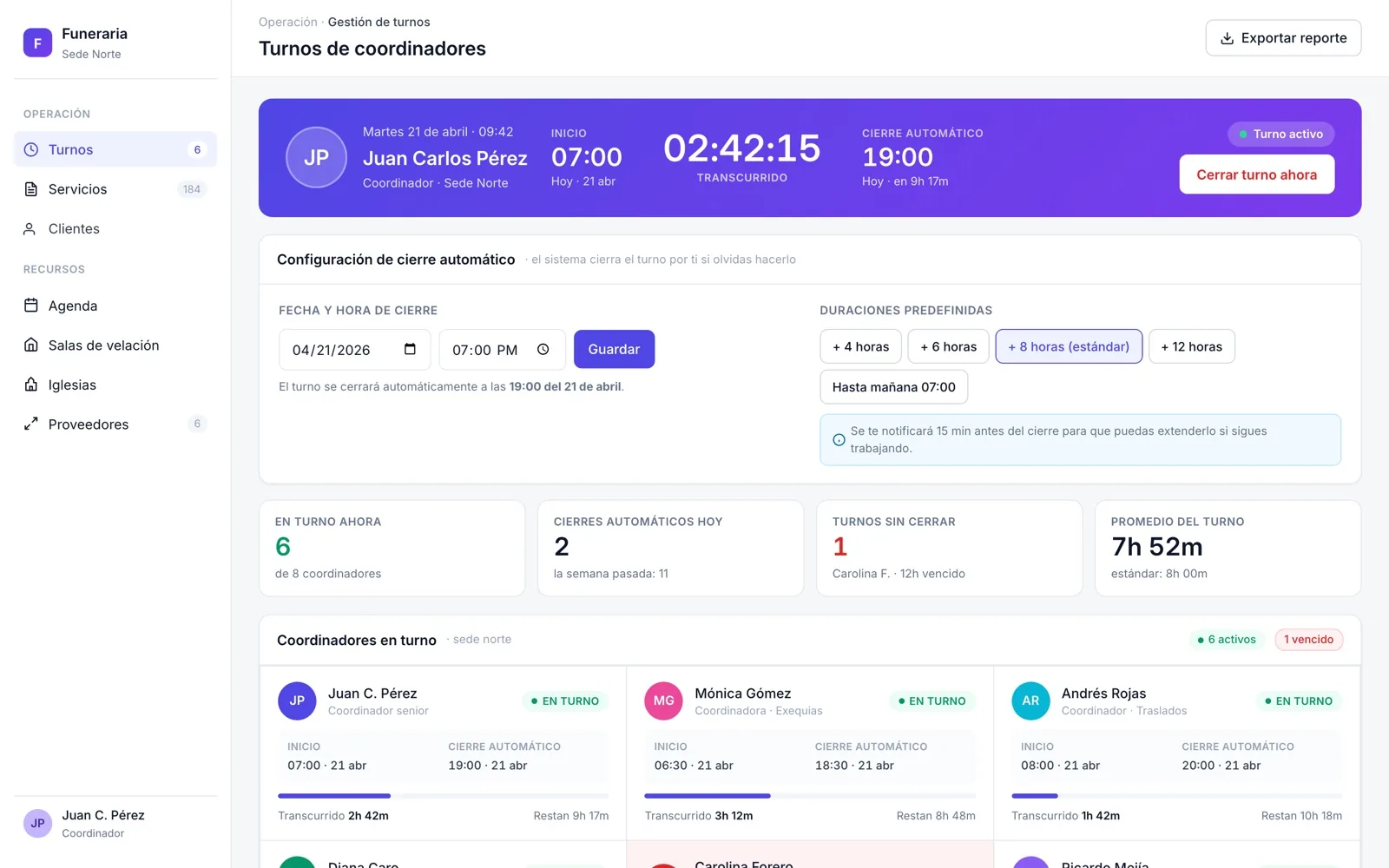Click the EN TURNO badge for Mónica Gómez
This screenshot has width=1389, height=868.
(931, 701)
